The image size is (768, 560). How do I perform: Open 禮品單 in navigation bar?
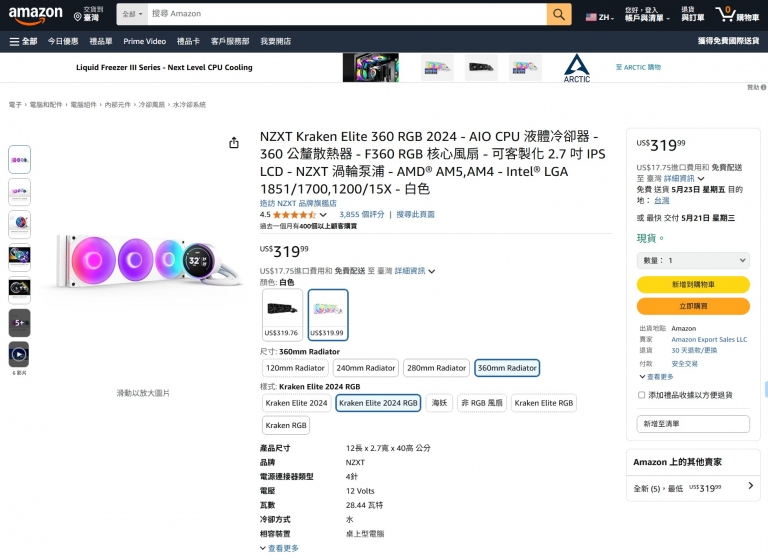(x=101, y=41)
